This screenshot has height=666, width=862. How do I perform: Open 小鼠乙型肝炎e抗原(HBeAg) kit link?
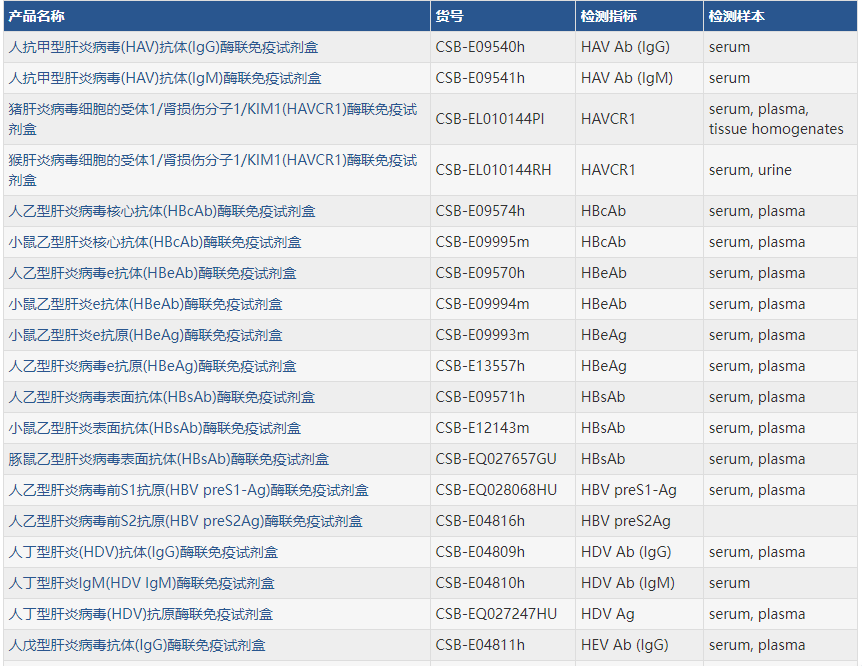point(145,335)
